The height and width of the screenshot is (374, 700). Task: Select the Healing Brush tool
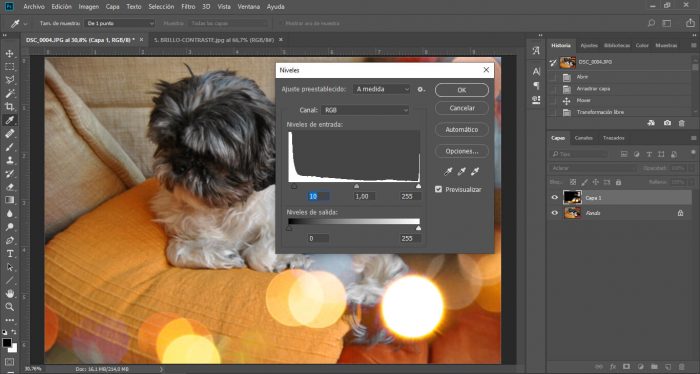pyautogui.click(x=9, y=133)
